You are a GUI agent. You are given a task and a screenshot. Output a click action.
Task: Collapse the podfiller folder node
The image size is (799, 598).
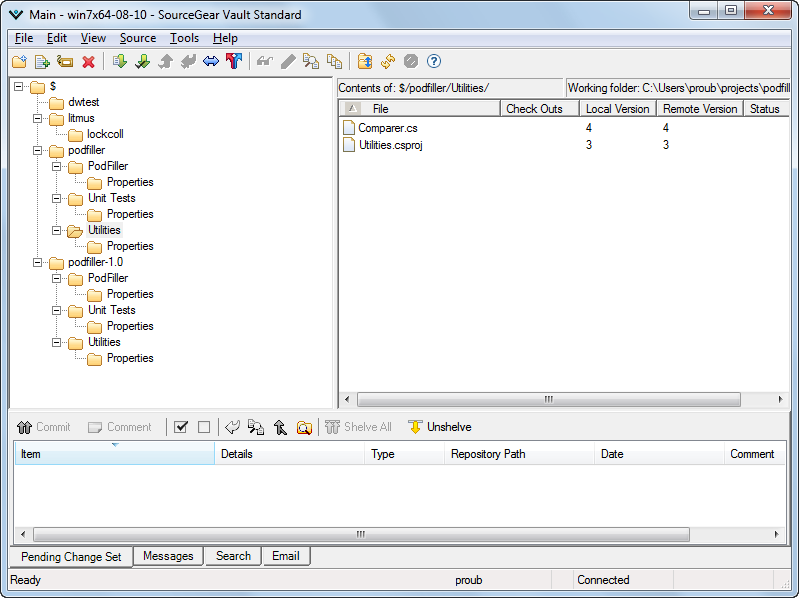pos(38,151)
